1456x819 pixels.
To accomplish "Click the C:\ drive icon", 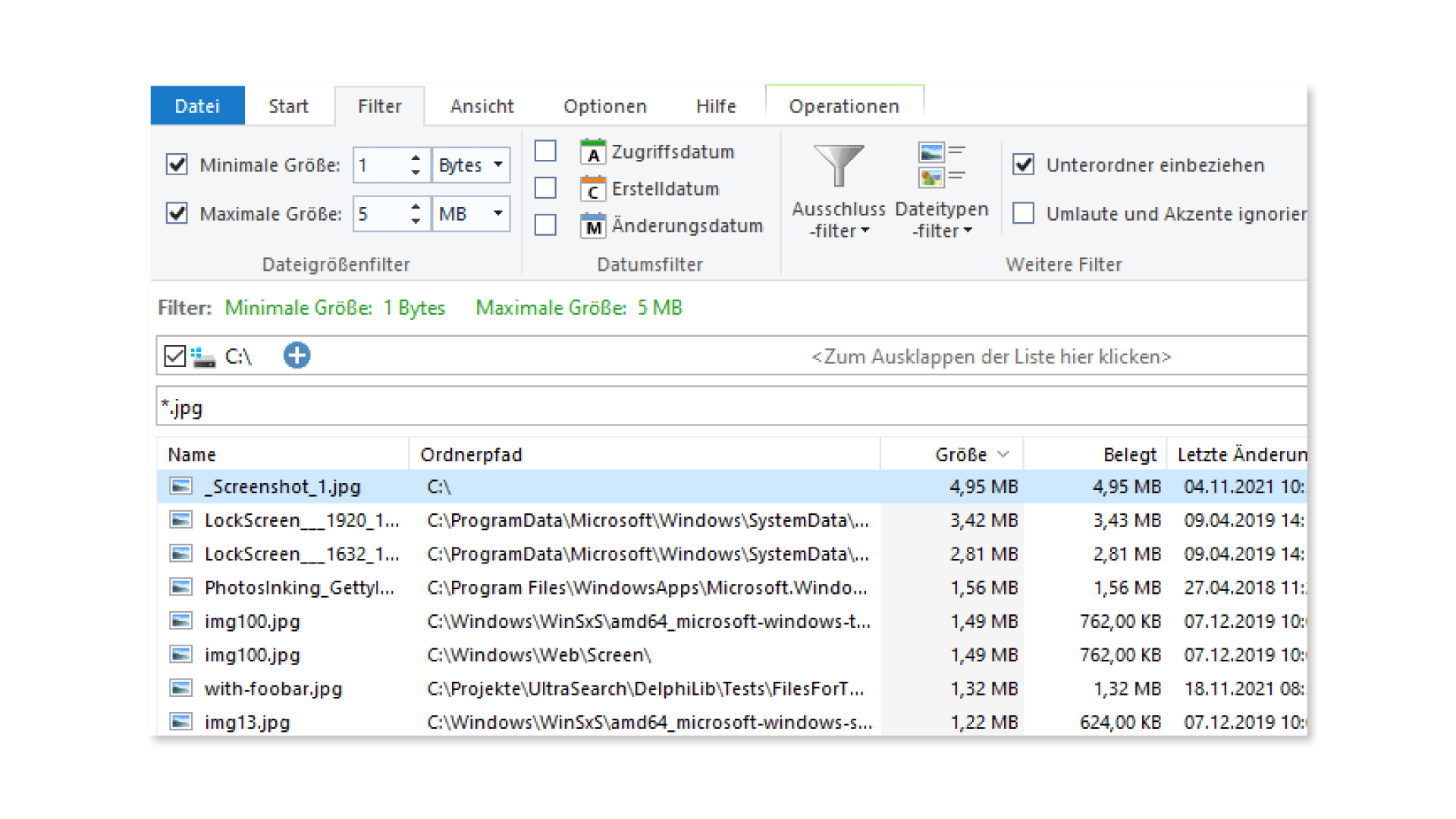I will point(203,356).
